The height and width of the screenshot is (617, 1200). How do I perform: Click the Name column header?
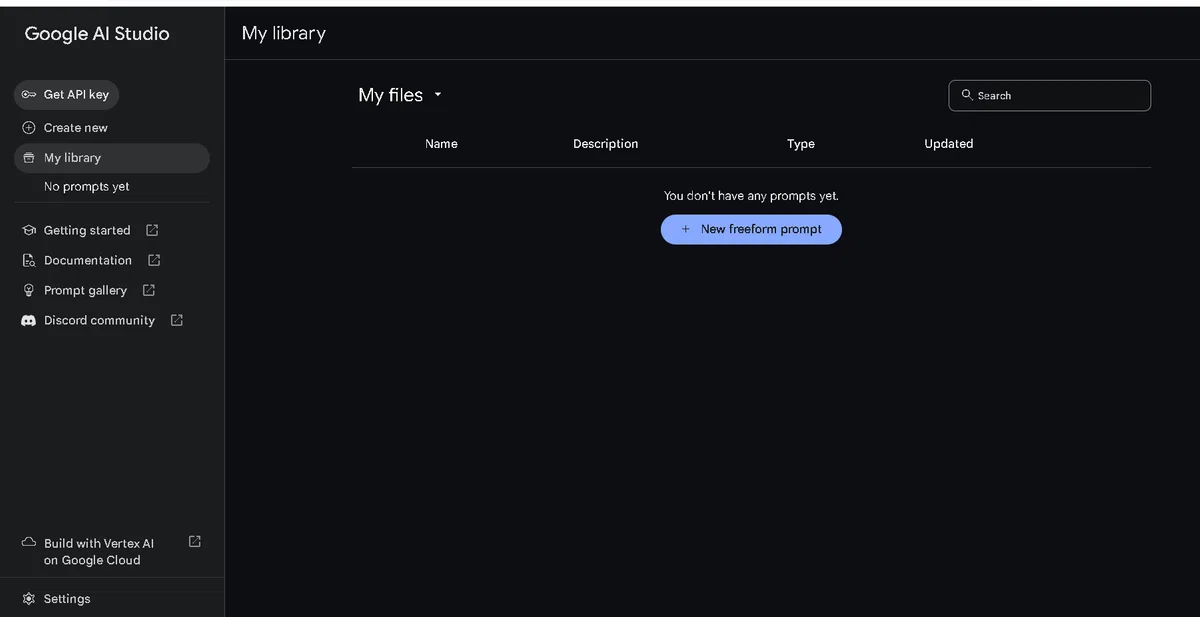tap(441, 144)
